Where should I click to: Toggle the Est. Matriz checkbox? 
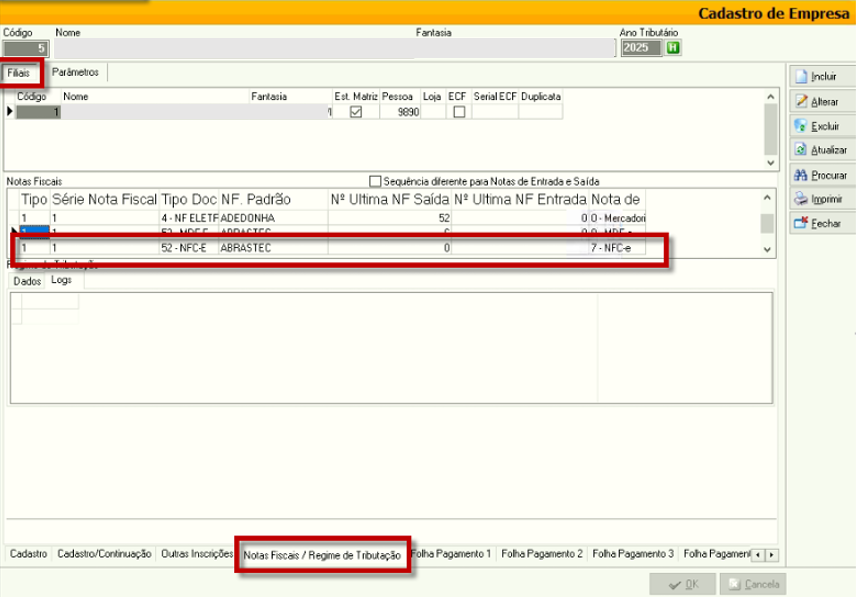click(x=355, y=112)
